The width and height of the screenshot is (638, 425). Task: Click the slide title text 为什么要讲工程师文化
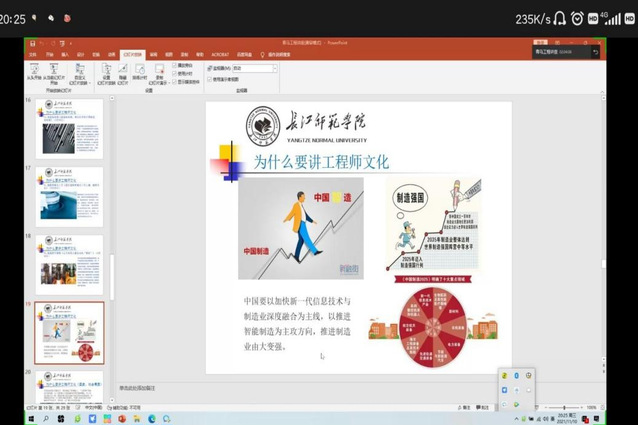[321, 161]
